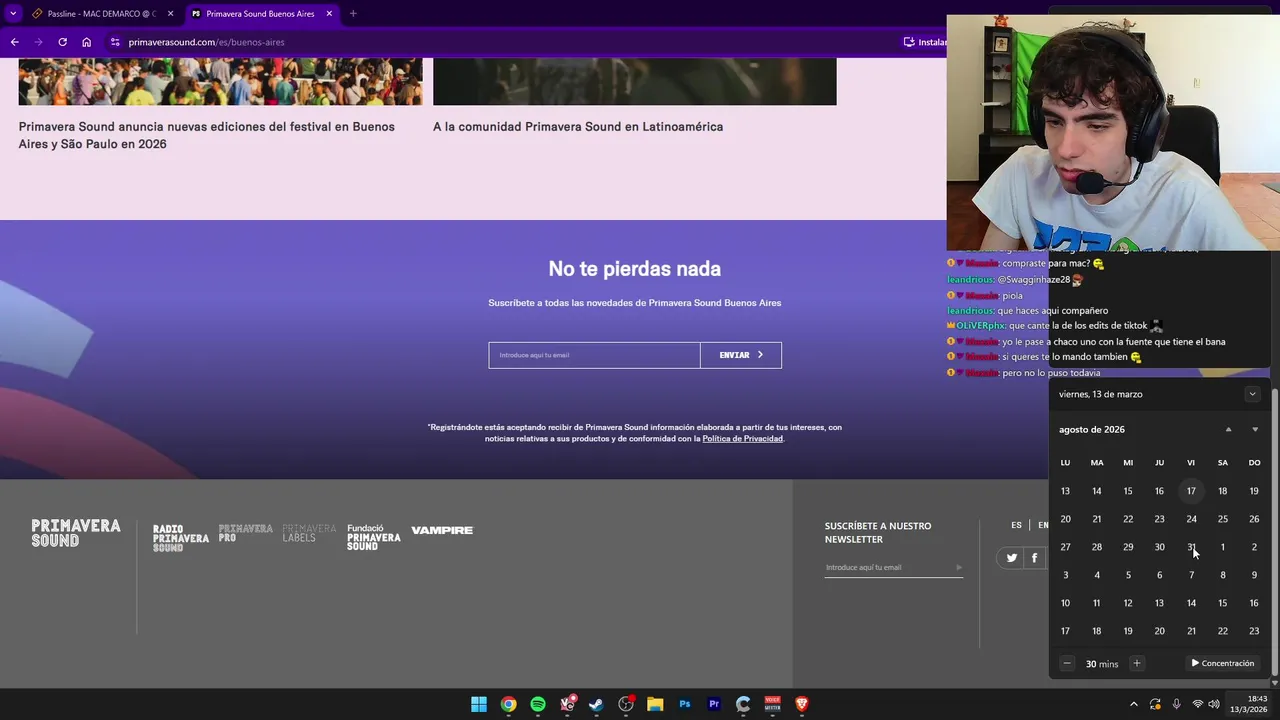Open Política de Privacidad link
Viewport: 1280px width, 720px height.
point(743,439)
